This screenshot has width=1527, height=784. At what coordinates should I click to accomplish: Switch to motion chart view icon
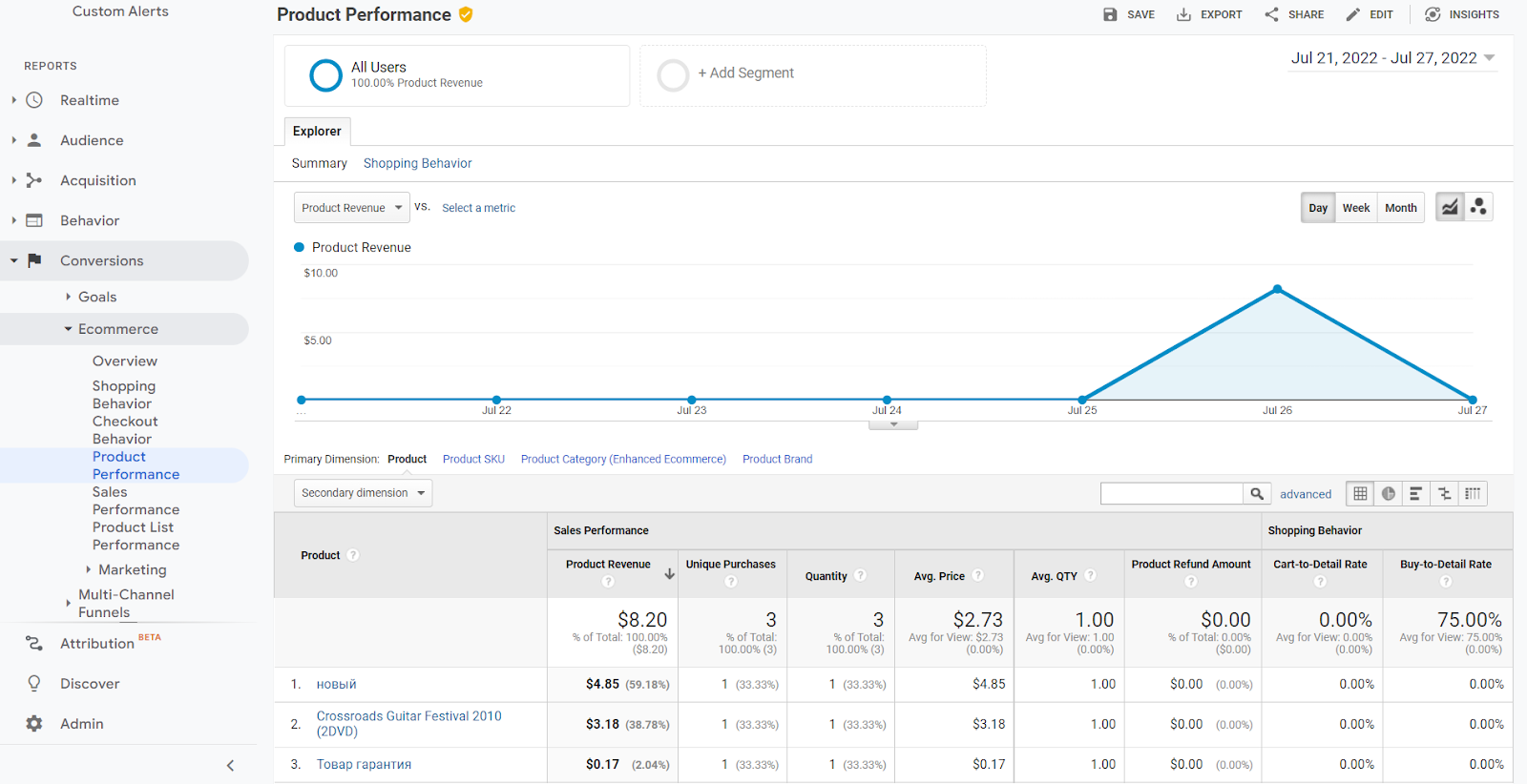click(x=1478, y=207)
